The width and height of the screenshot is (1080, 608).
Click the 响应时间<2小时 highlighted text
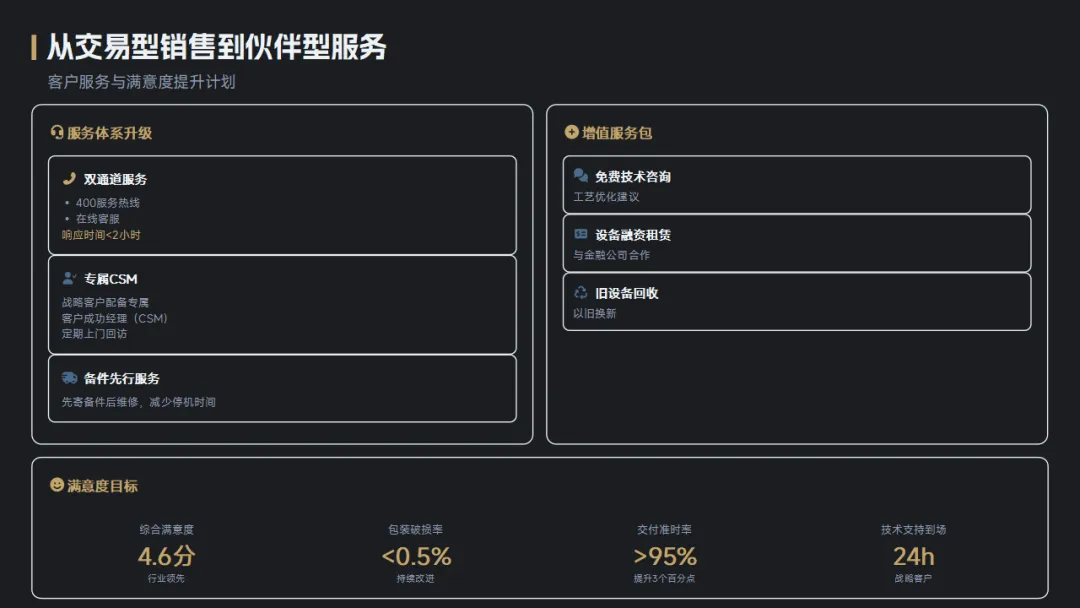[101, 235]
